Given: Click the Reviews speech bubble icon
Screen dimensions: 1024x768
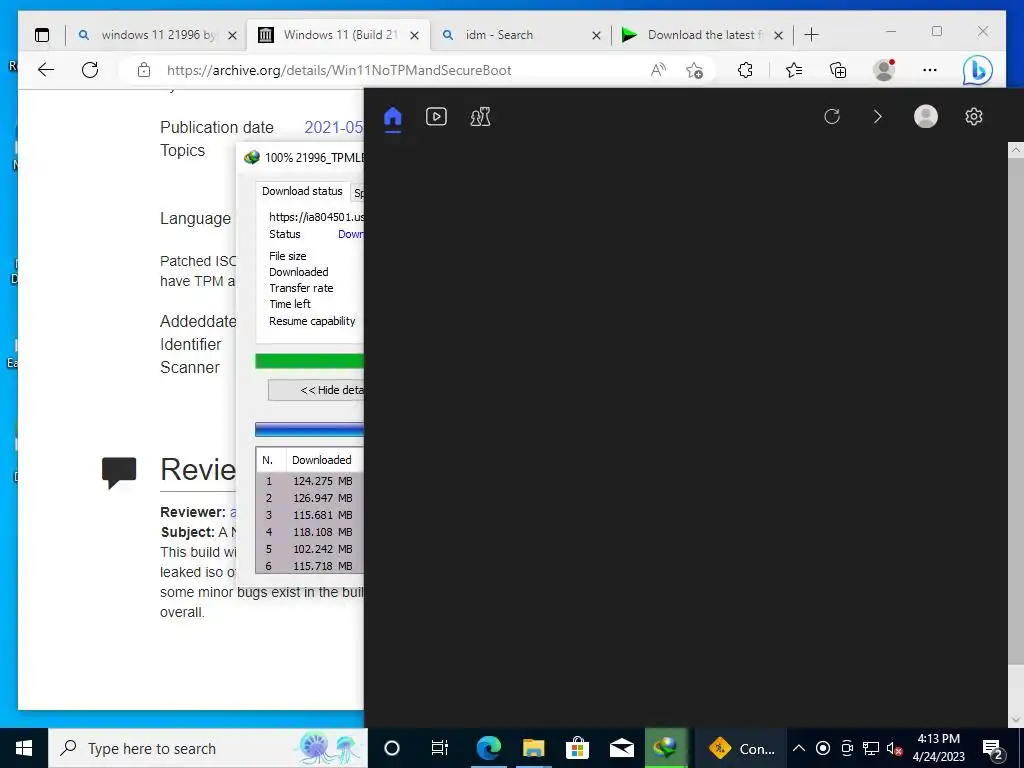Looking at the screenshot, I should point(119,472).
